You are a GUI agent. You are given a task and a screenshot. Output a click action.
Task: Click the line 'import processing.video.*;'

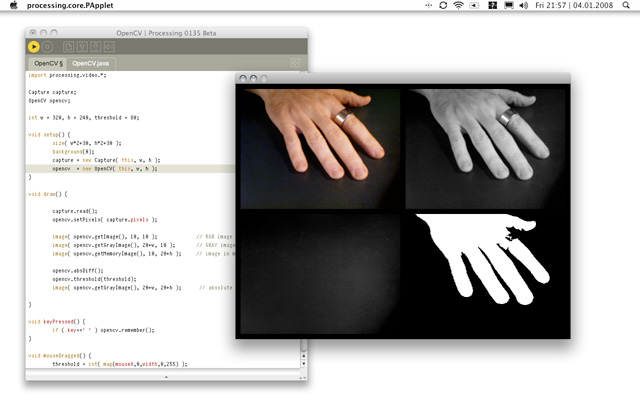tap(67, 75)
